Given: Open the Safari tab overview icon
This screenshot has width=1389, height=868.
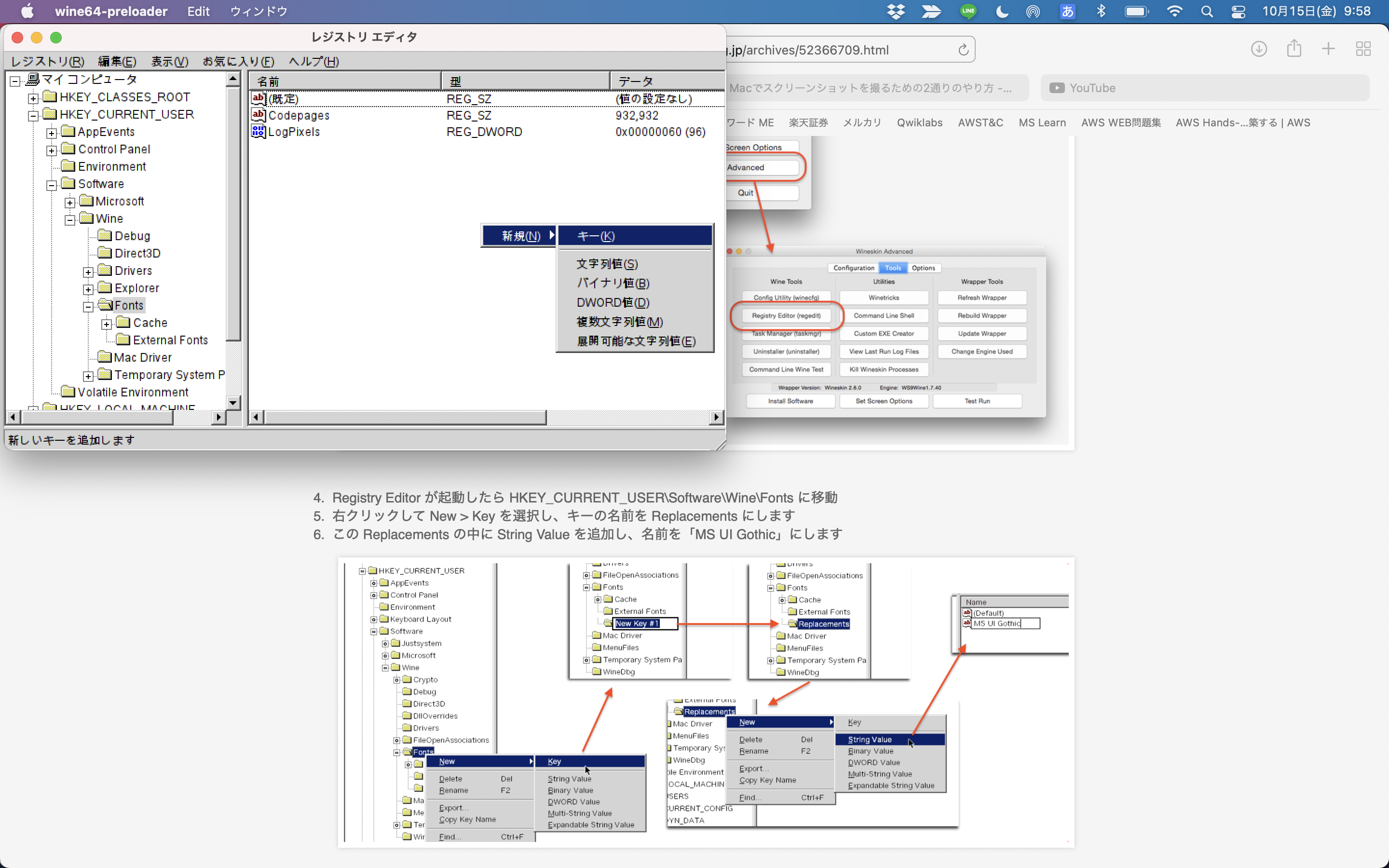Looking at the screenshot, I should tap(1363, 49).
